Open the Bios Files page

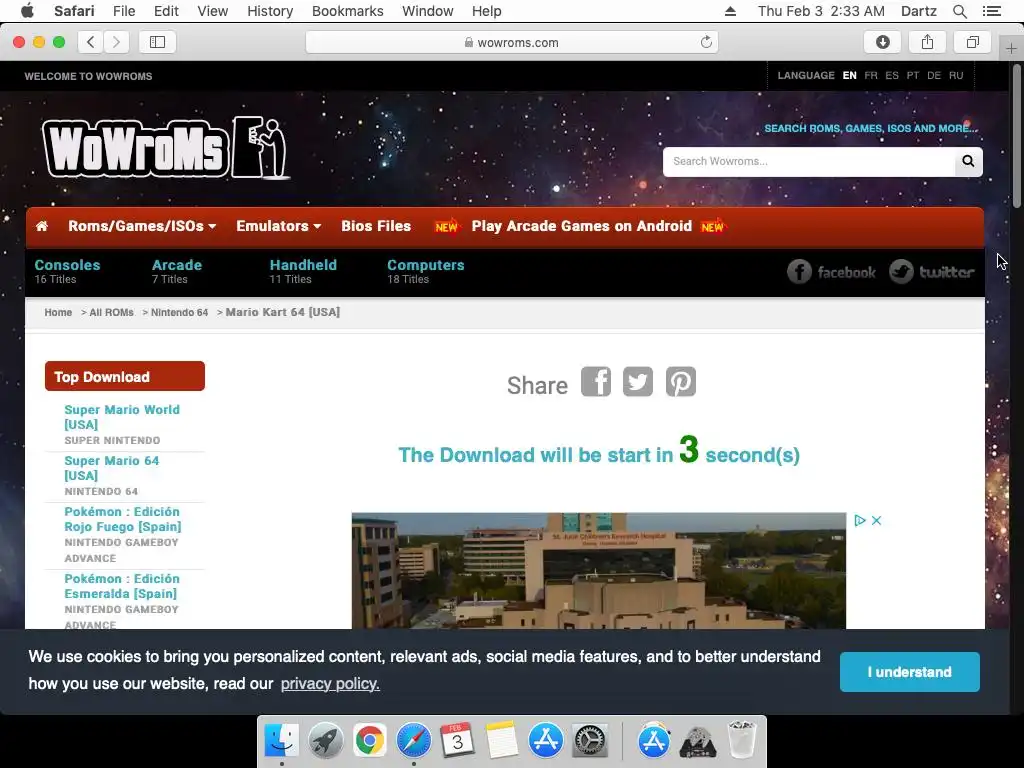(x=376, y=226)
